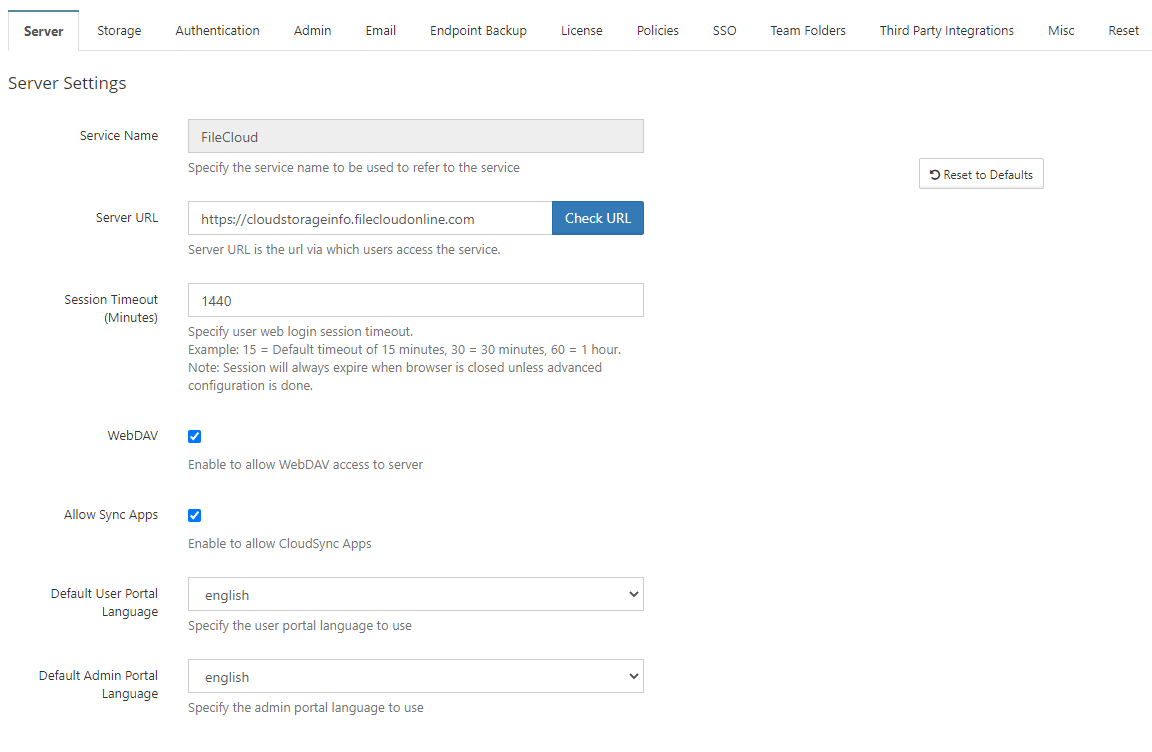Open Third Party Integrations tab
The height and width of the screenshot is (752, 1152).
coord(946,30)
